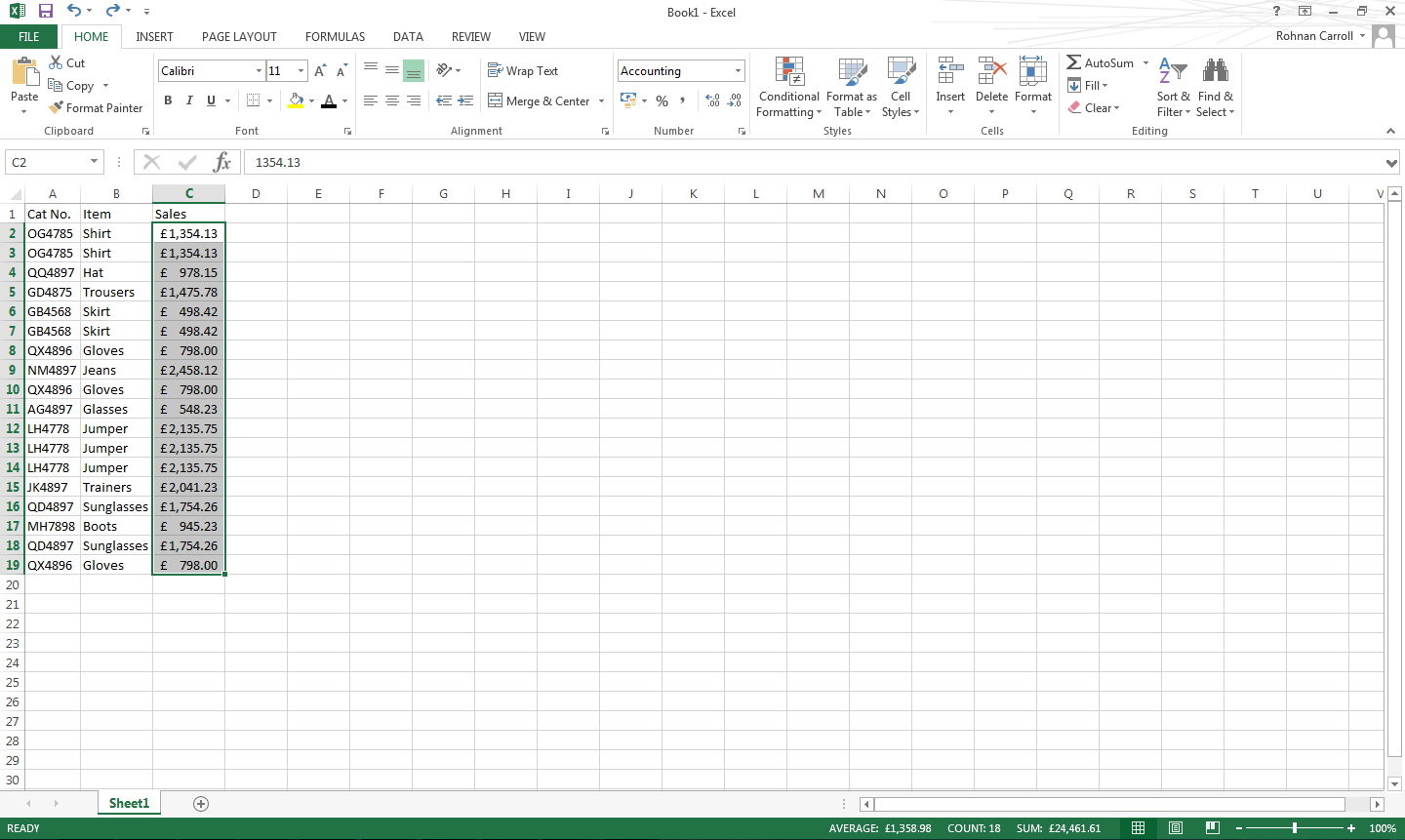Open the font size dropdown
The image size is (1405, 840).
coord(301,70)
